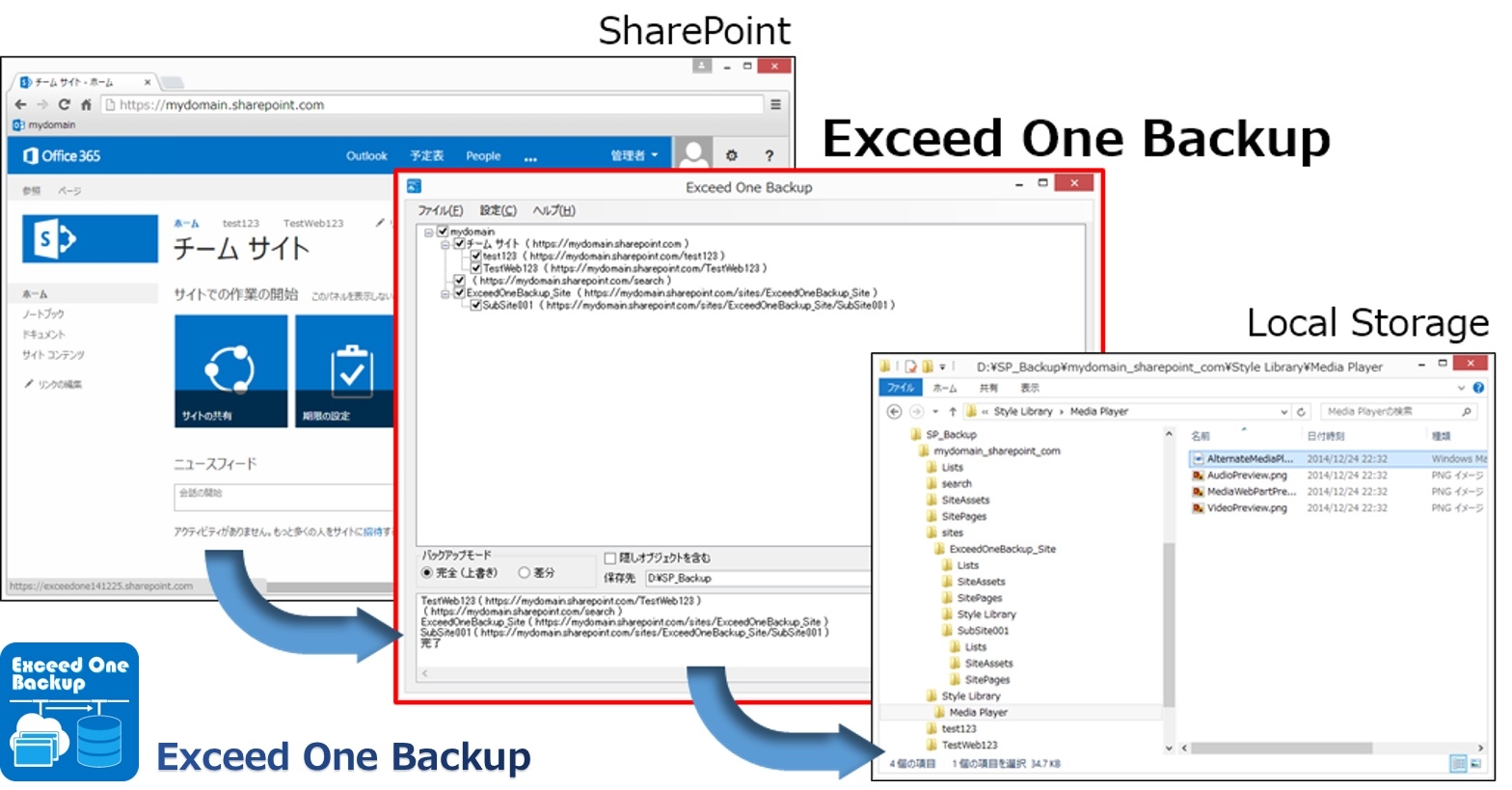1512x790 pixels.
Task: Reload the SharePoint page in the browser
Action: (x=64, y=104)
